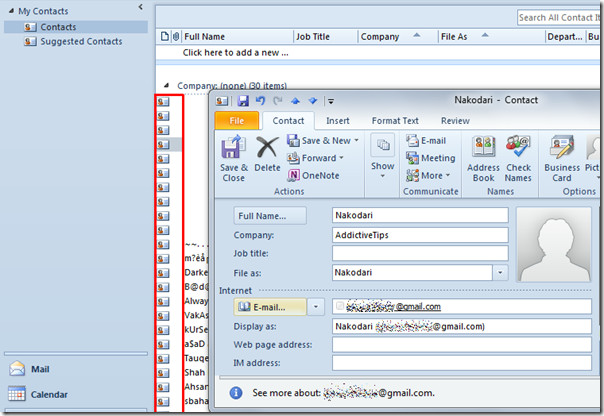Collapse Company (none) group
Image resolution: width=604 pixels, height=416 pixels.
(x=166, y=85)
